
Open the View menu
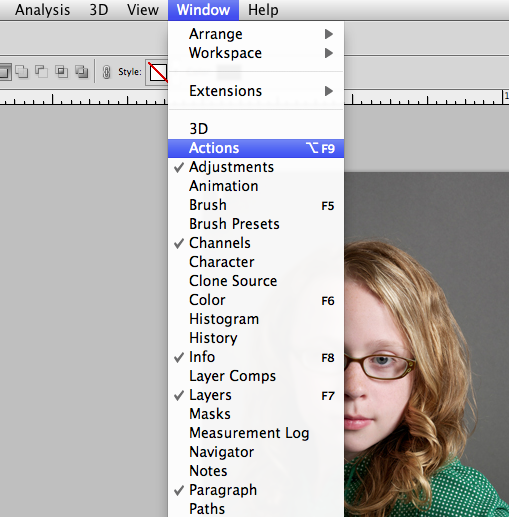143,10
